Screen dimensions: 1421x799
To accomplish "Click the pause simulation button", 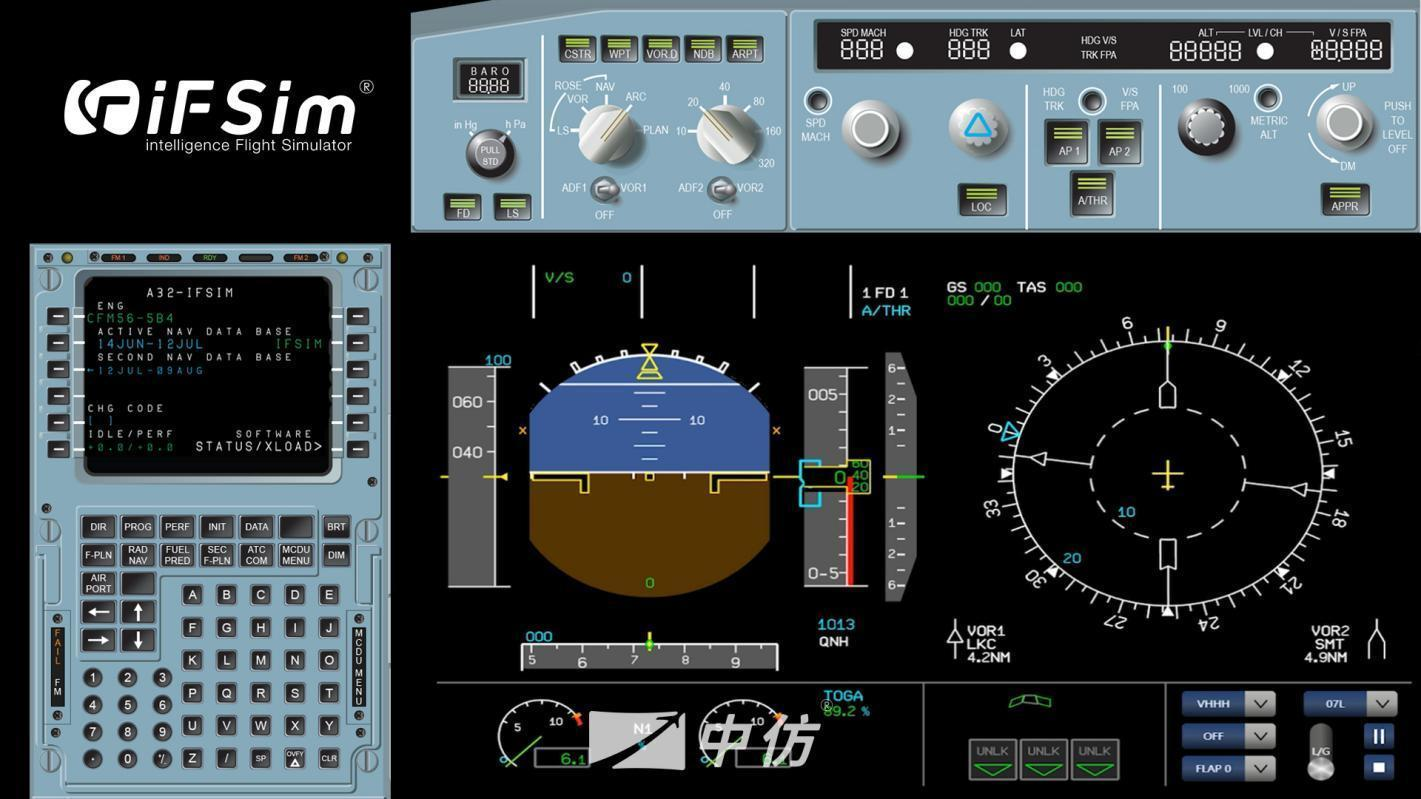I will (x=1378, y=736).
